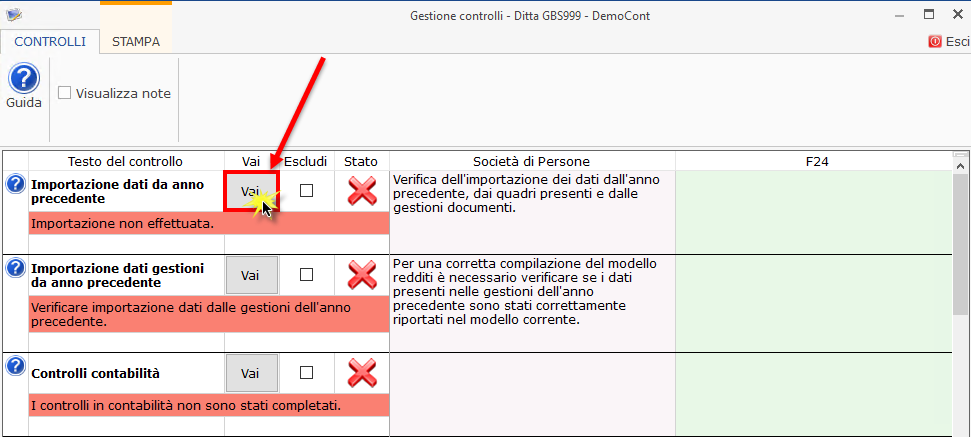Enable the Visualizza note checkbox
The width and height of the screenshot is (971, 437).
coord(64,93)
